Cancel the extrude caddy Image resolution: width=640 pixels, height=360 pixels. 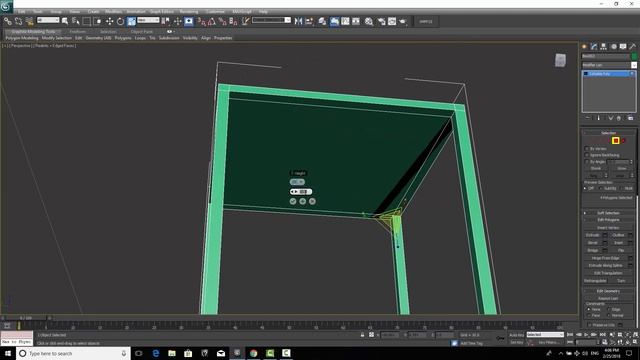click(312, 201)
